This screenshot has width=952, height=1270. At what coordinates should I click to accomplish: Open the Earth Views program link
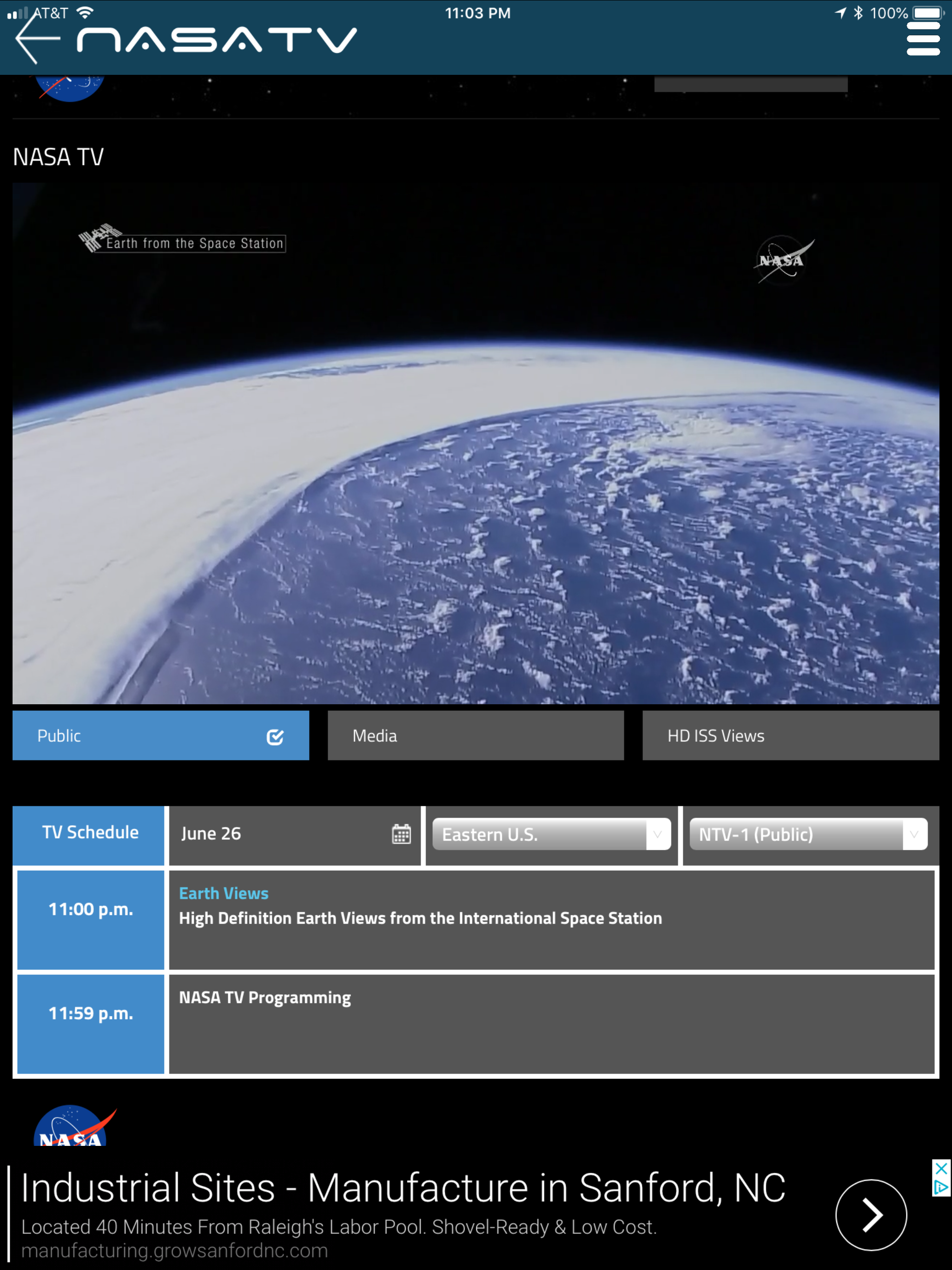tap(224, 893)
